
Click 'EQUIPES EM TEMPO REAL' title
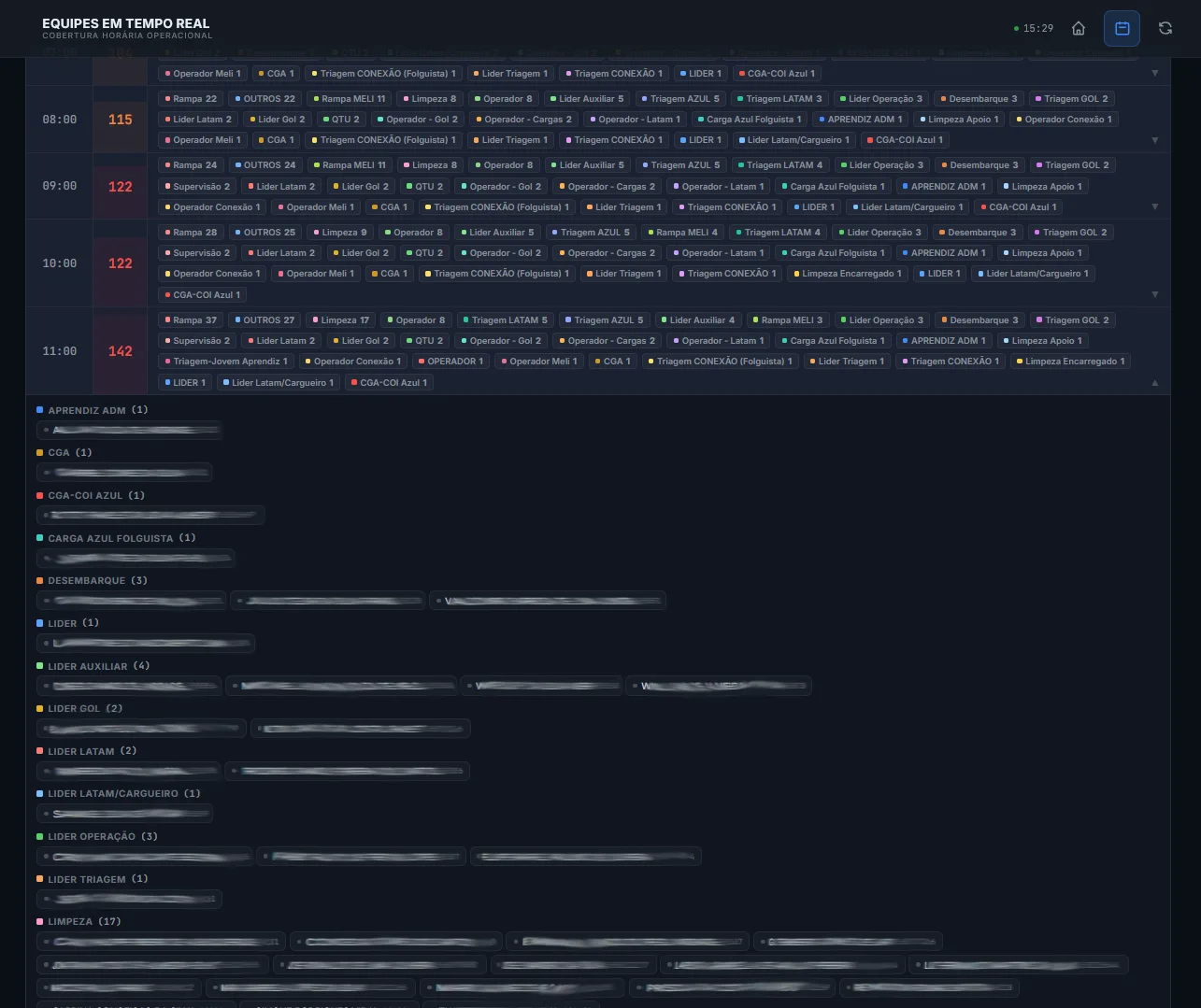[126, 23]
